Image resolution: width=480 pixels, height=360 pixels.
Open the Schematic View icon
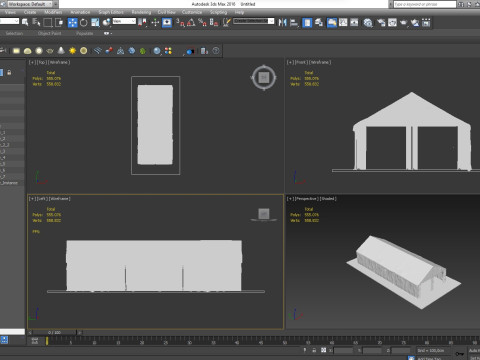[354, 22]
